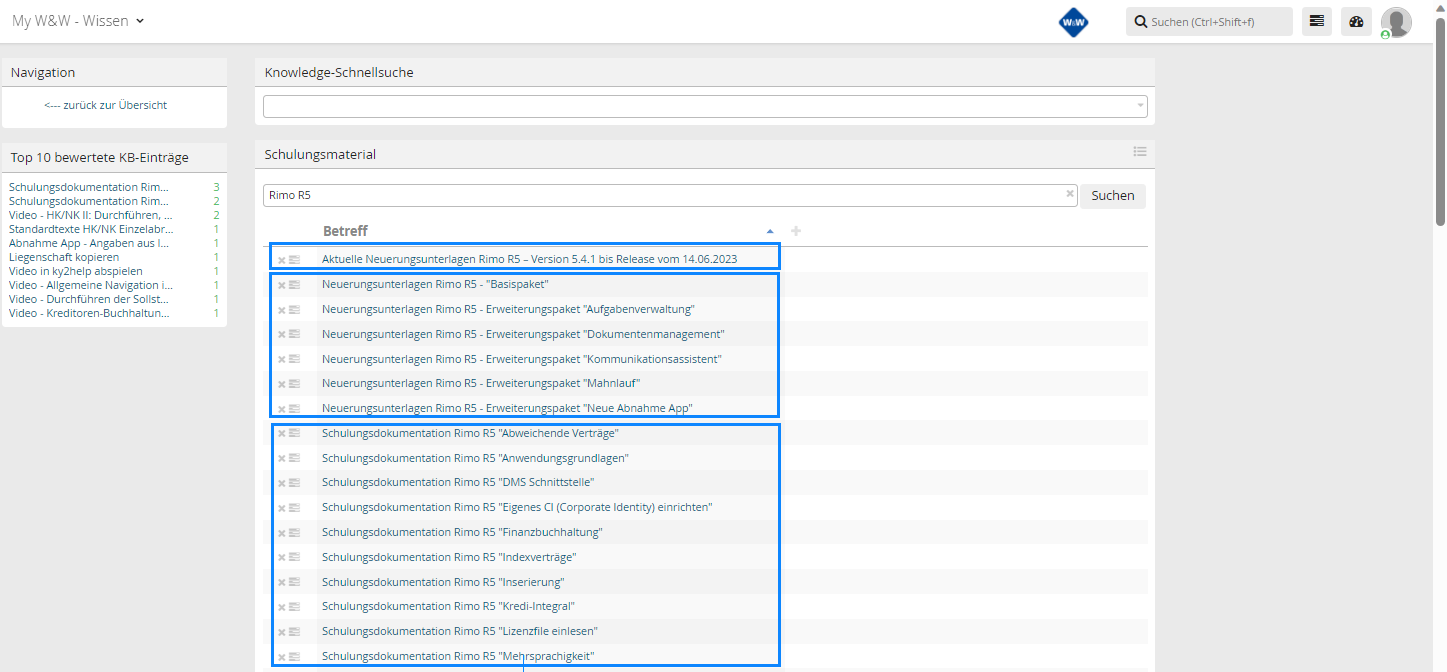This screenshot has height=672, width=1447.
Task: Open Schulungsdokumentation "Mehrsprachigkeit"
Action: point(458,656)
